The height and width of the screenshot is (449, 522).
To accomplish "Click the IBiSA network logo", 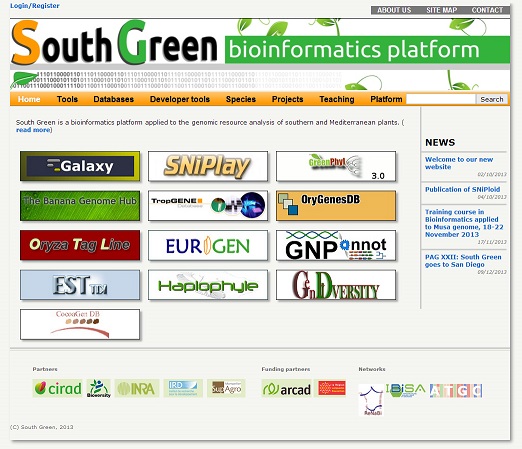I will click(x=406, y=390).
